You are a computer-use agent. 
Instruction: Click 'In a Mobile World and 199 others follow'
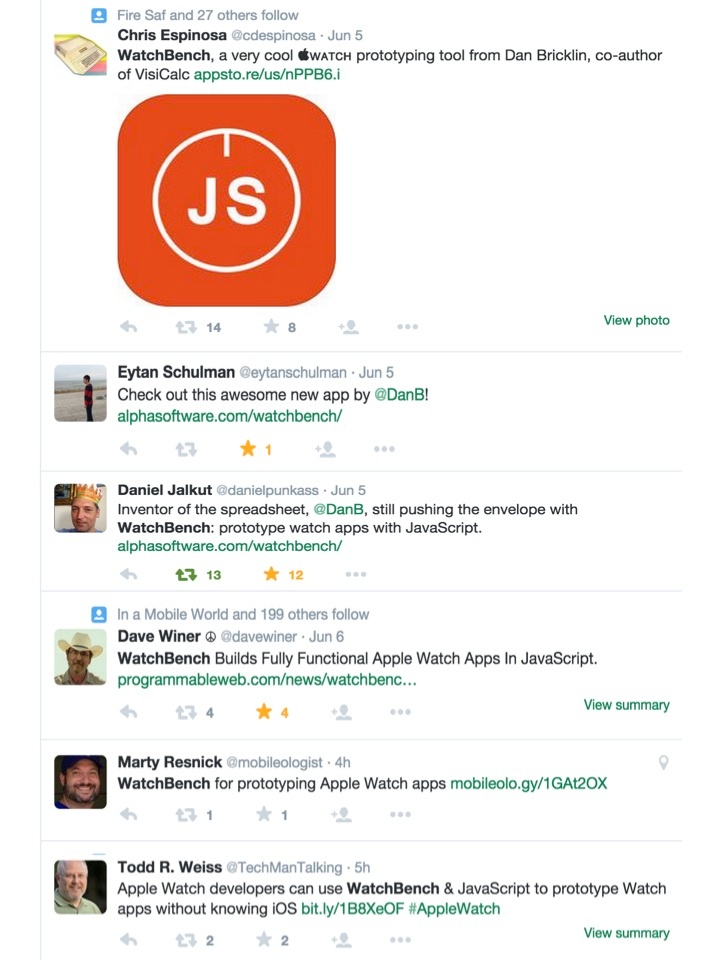click(243, 614)
